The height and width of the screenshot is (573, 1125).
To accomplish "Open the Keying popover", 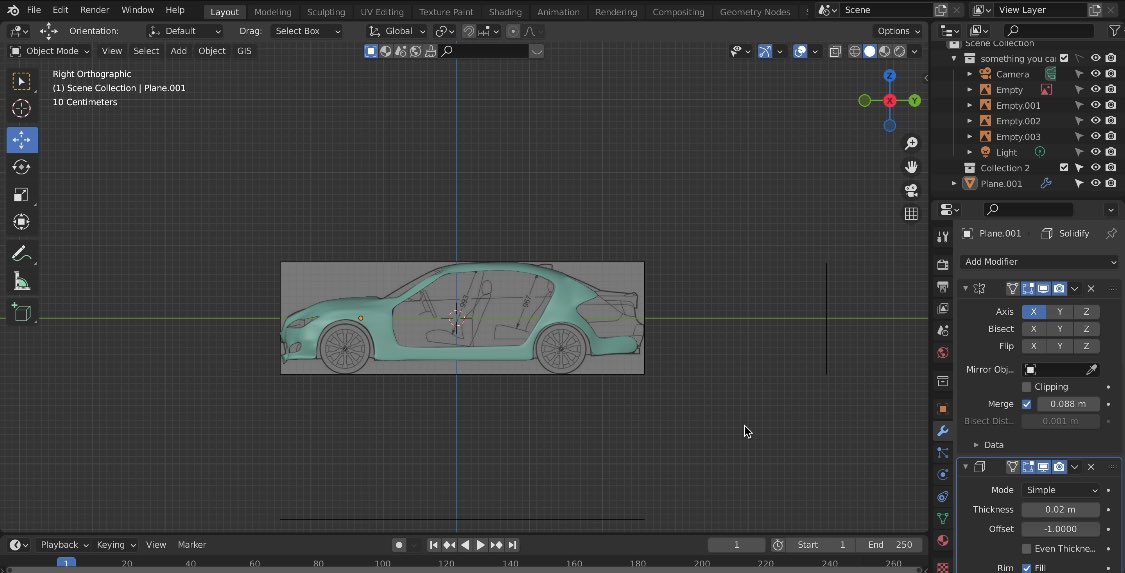I will (x=116, y=544).
